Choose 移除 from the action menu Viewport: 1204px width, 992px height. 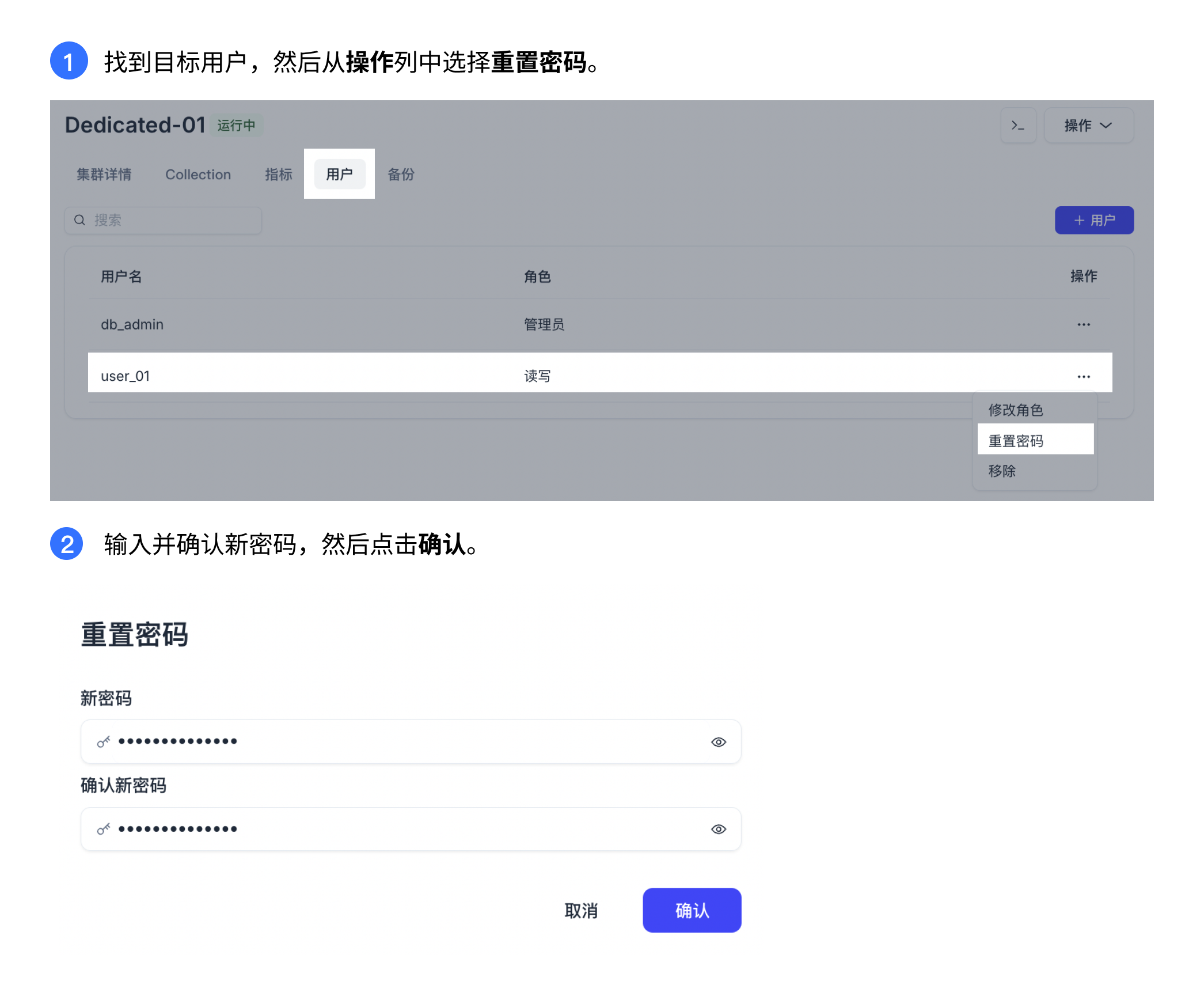(1002, 471)
